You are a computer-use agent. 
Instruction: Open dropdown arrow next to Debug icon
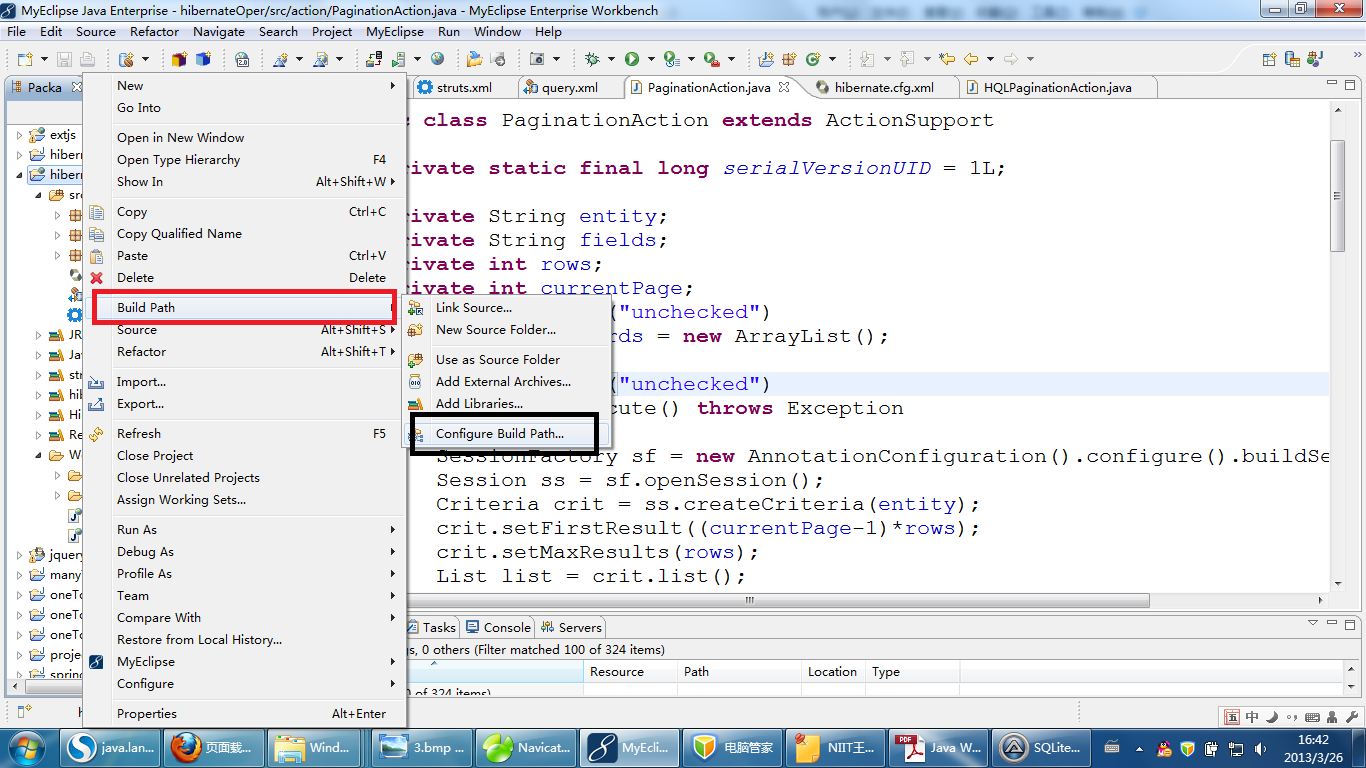(611, 59)
